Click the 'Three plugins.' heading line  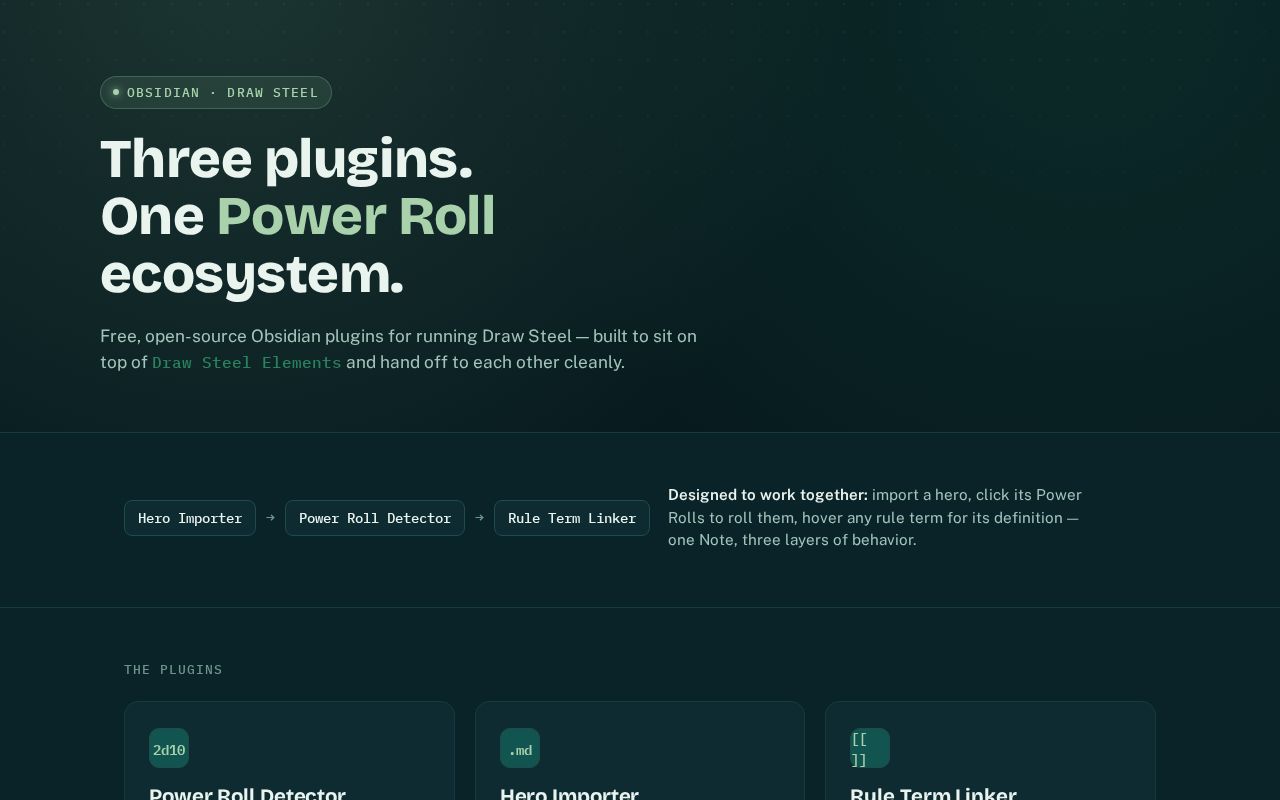point(286,160)
